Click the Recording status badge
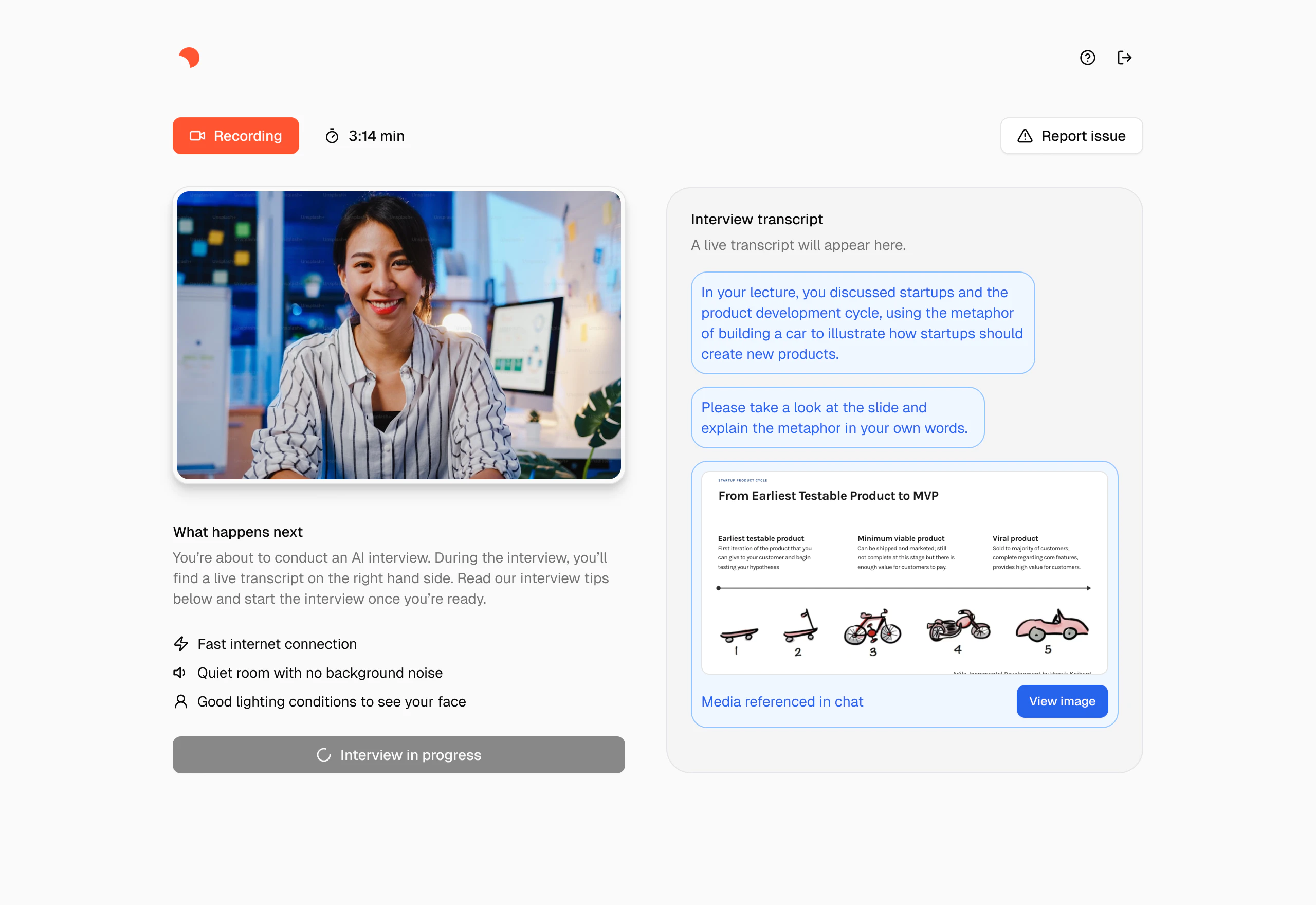The height and width of the screenshot is (905, 1316). (x=236, y=136)
